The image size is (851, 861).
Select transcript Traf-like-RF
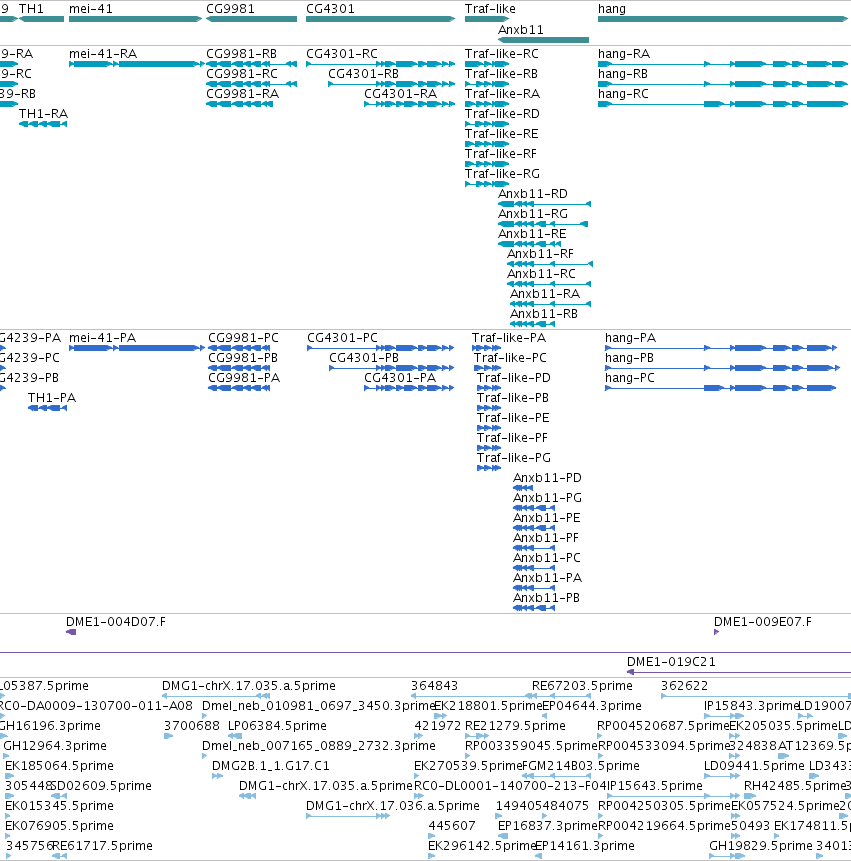click(487, 164)
